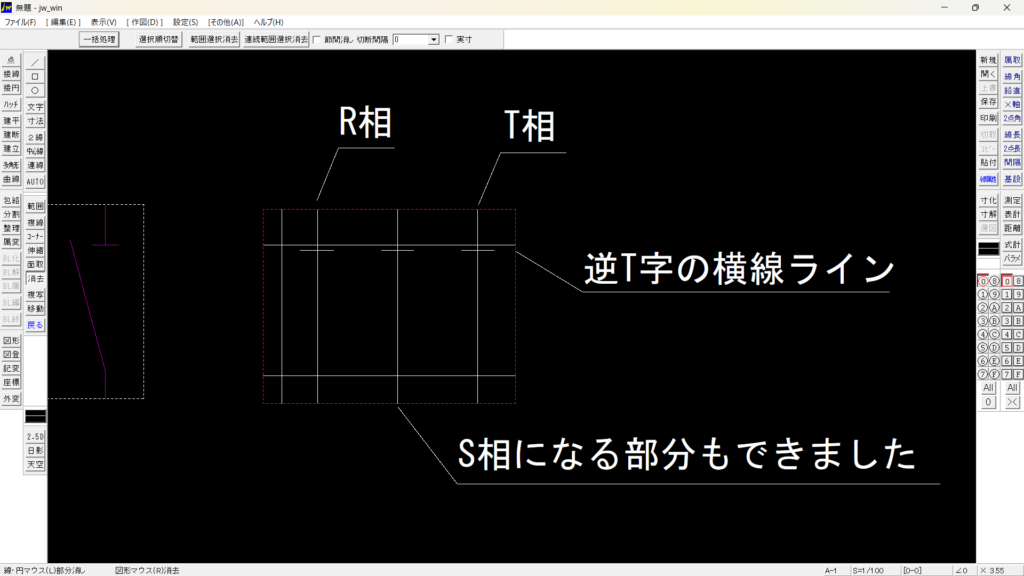This screenshot has height=576, width=1024.
Task: Enable the 節間消し checkbox
Action: 317,40
